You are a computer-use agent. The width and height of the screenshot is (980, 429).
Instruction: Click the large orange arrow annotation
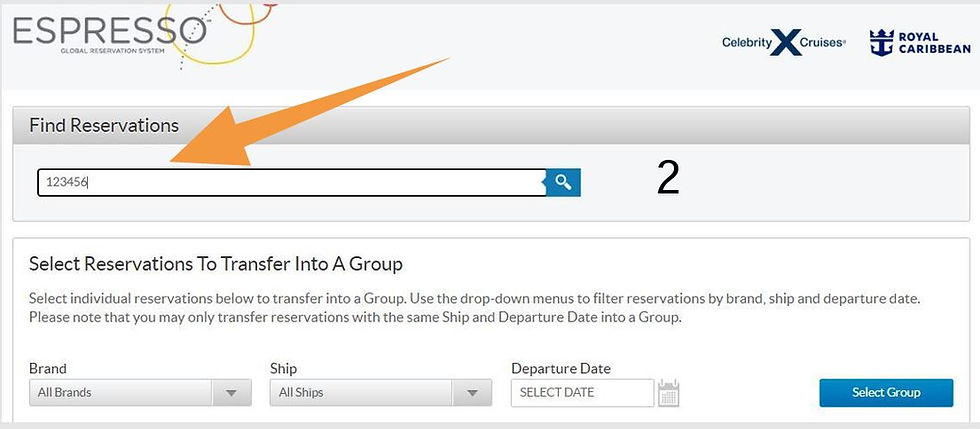pyautogui.click(x=300, y=110)
